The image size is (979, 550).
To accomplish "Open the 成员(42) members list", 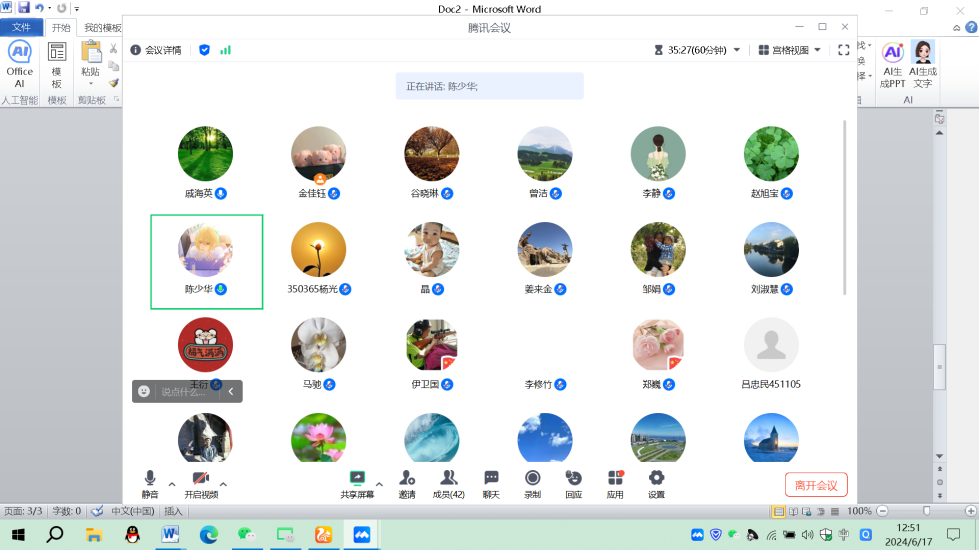I will pyautogui.click(x=448, y=479).
